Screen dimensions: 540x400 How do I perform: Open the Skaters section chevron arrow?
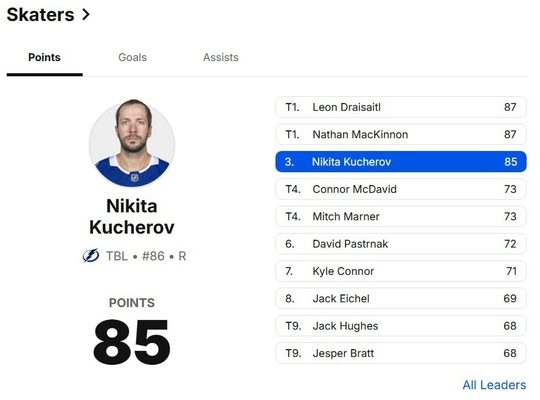tap(86, 14)
